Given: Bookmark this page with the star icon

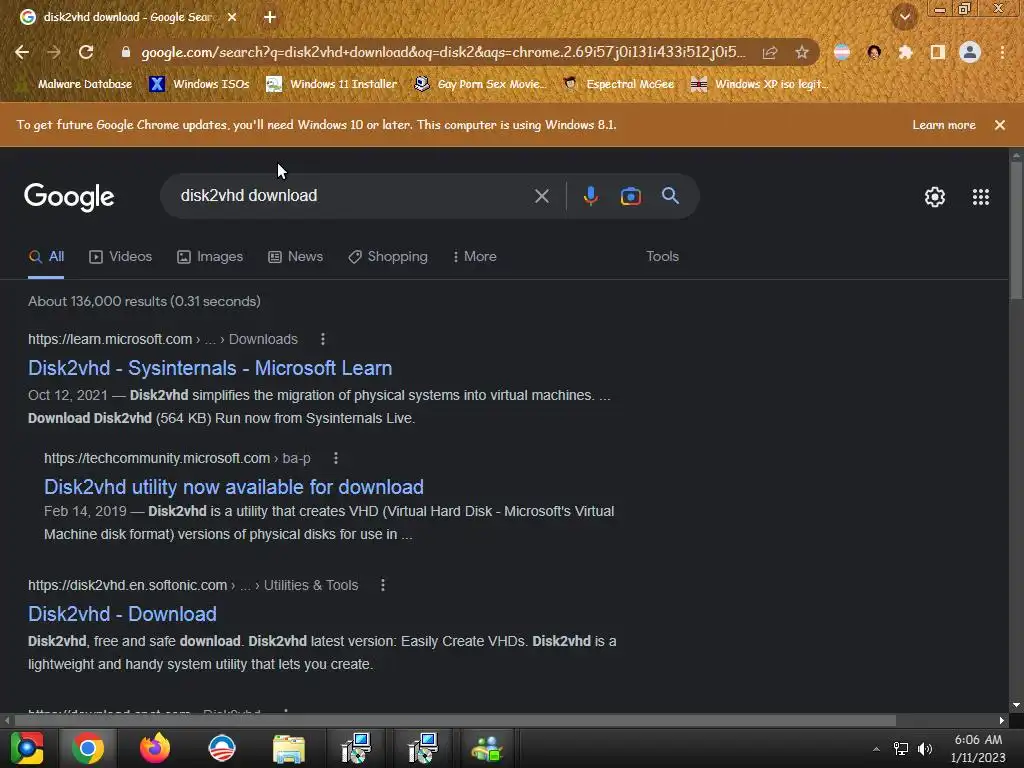Looking at the screenshot, I should [801, 52].
